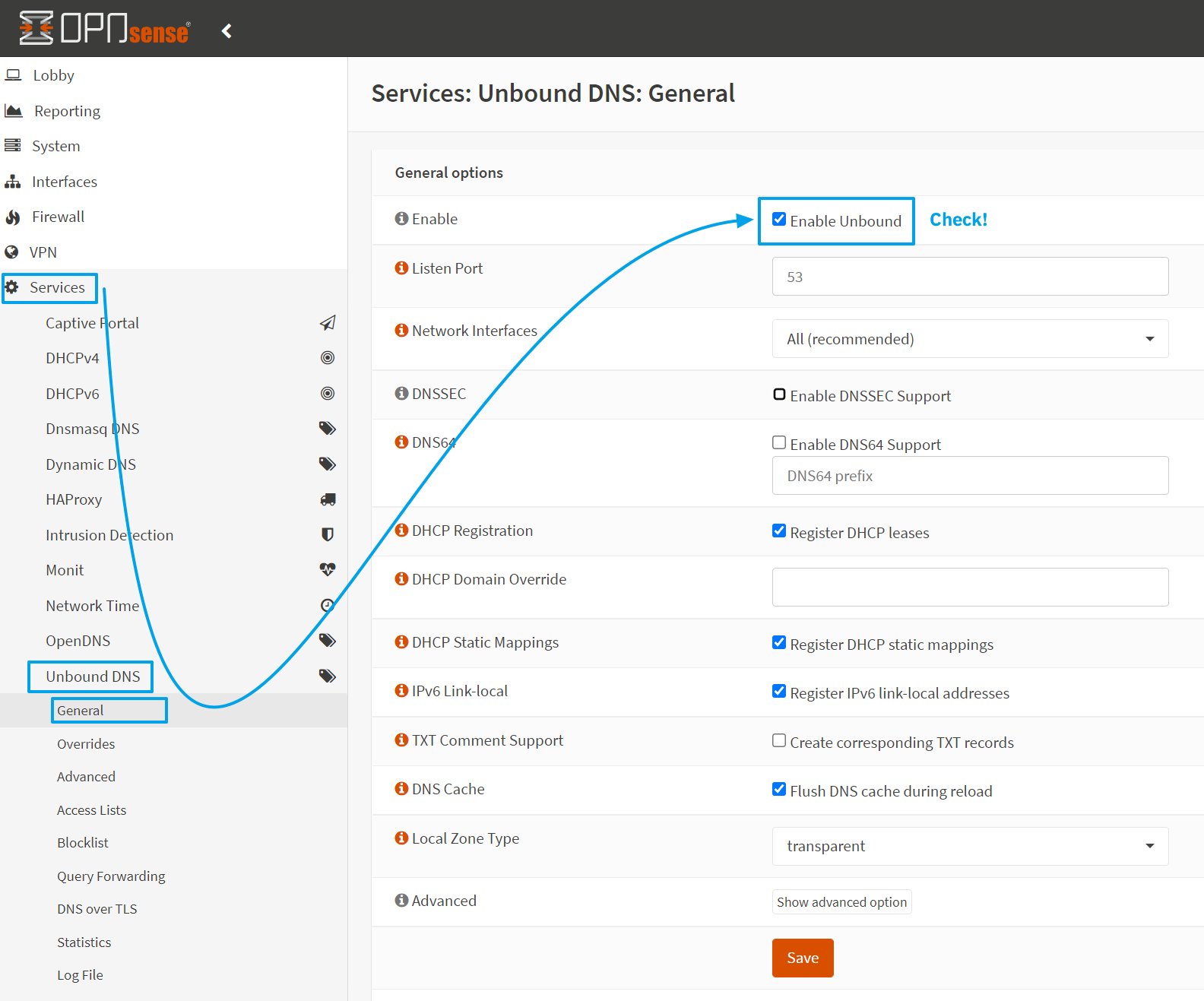Open the Query Forwarding submenu item
This screenshot has height=1001, width=1204.
coord(111,876)
